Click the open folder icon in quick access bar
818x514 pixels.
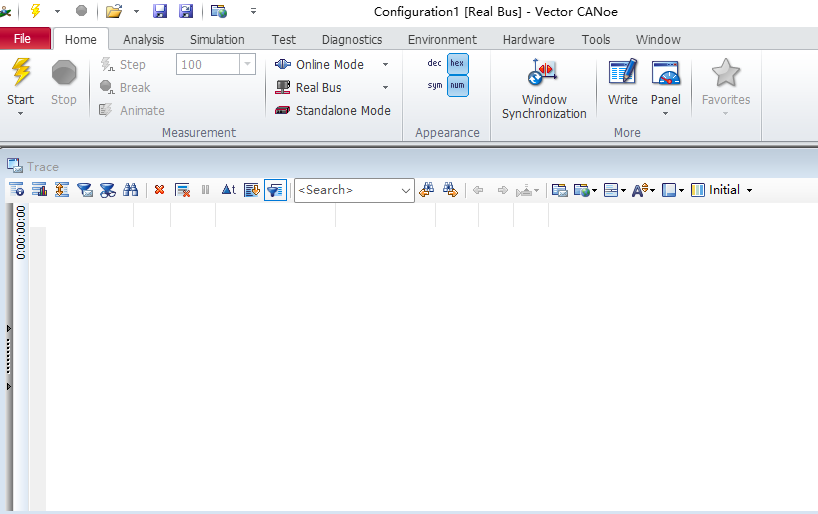click(x=113, y=11)
